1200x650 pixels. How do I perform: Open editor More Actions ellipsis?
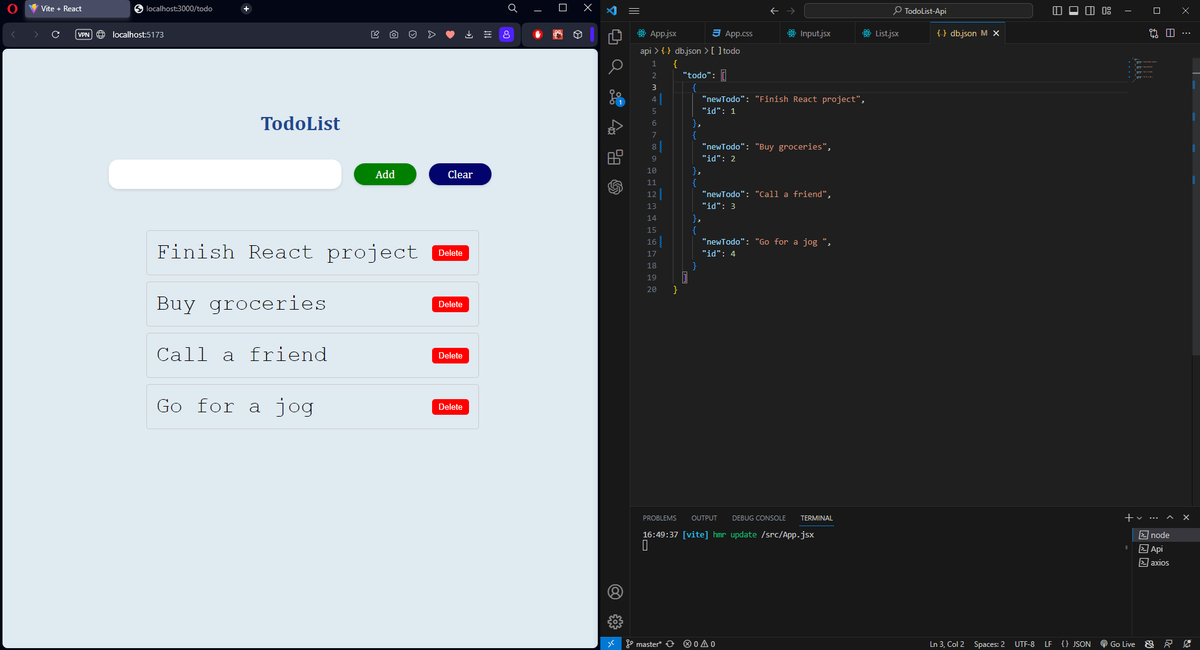click(x=1186, y=33)
